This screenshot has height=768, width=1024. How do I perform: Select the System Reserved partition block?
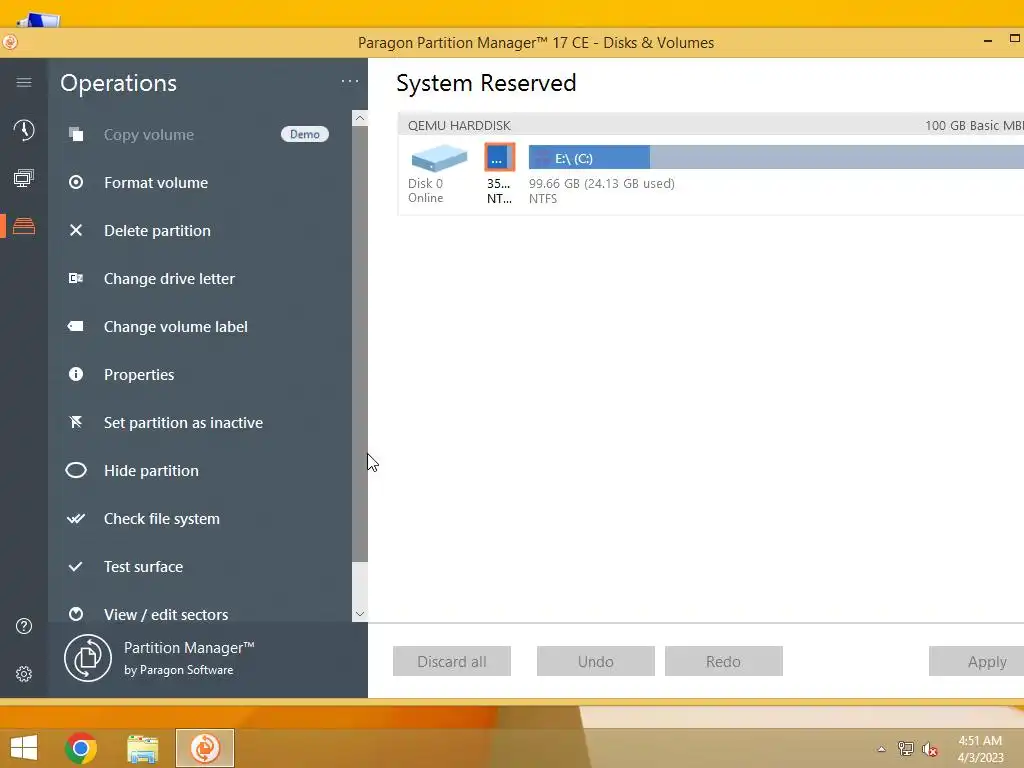click(500, 157)
